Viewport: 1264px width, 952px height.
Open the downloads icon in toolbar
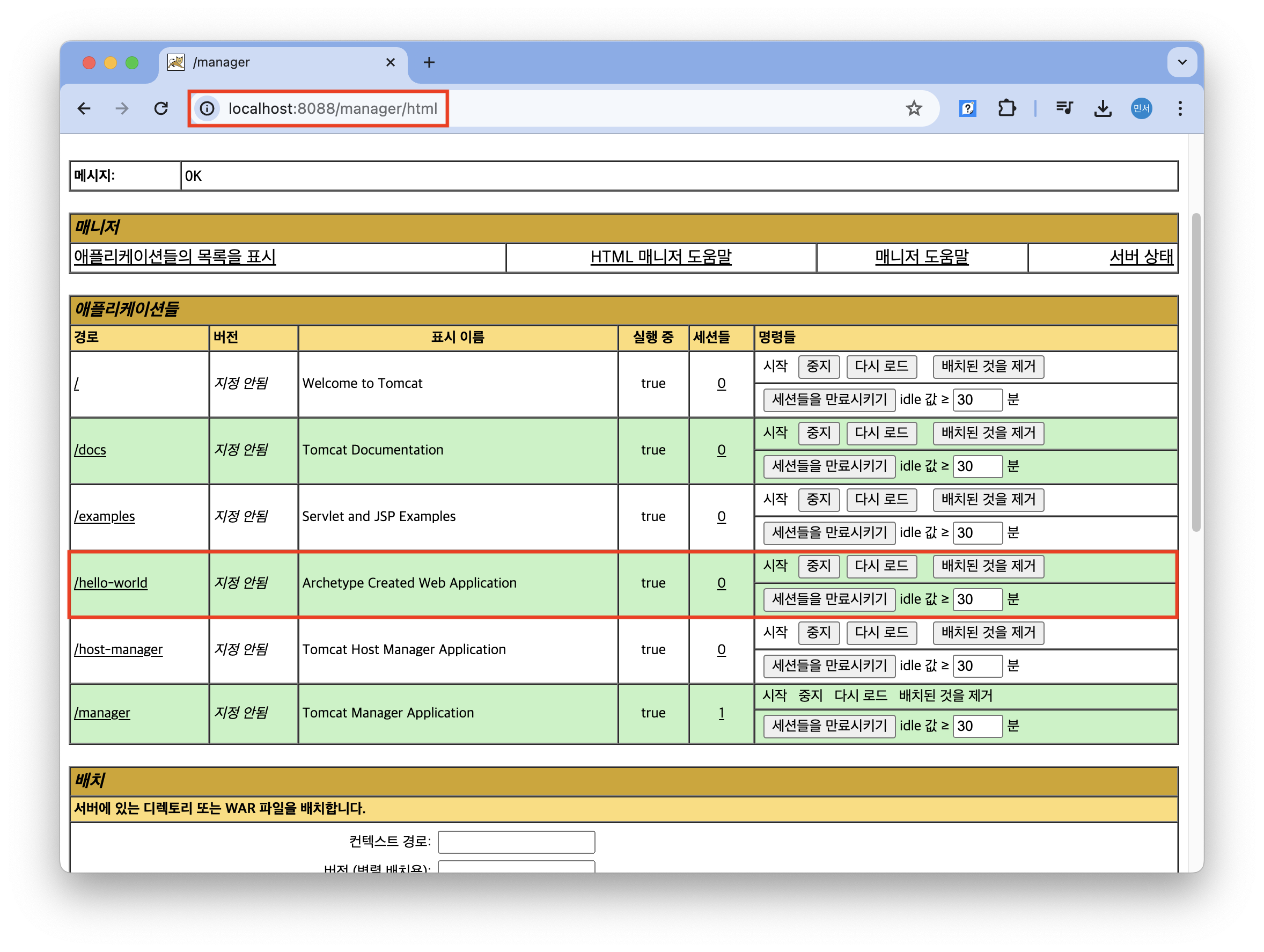tap(1103, 108)
